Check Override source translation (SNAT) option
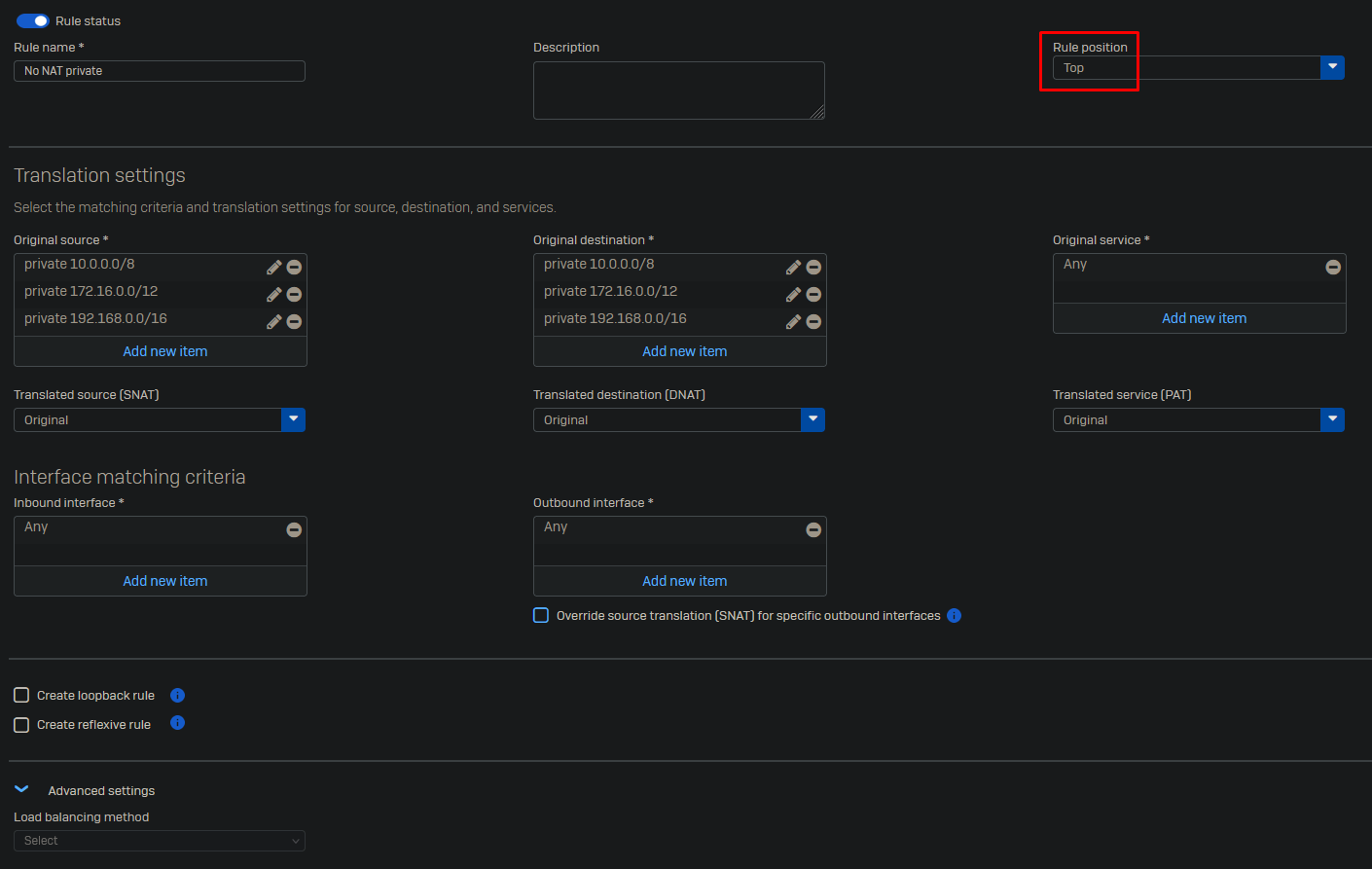The width and height of the screenshot is (1372, 869). [x=541, y=615]
